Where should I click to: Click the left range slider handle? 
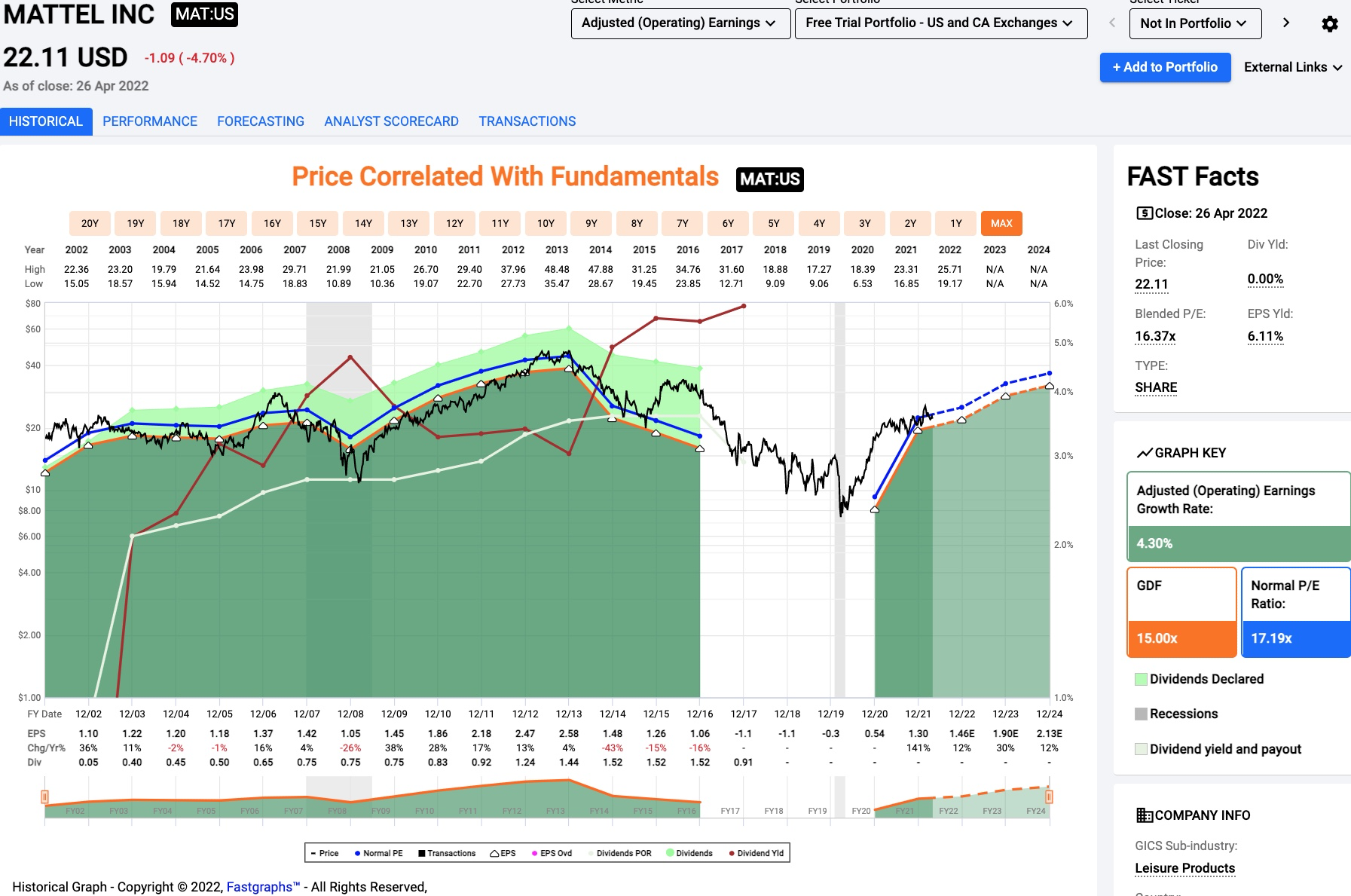[45, 797]
